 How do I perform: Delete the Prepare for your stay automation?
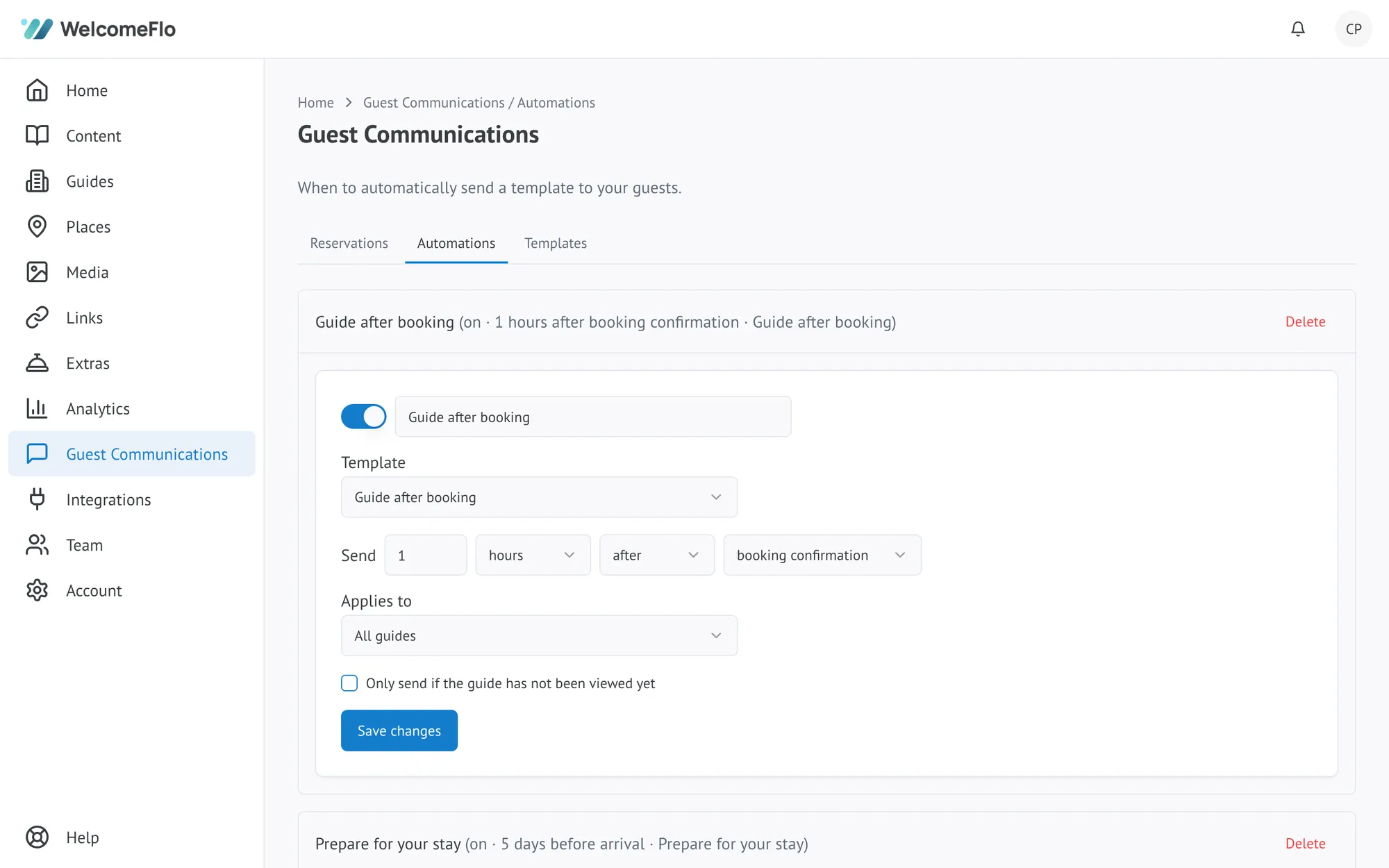point(1305,844)
